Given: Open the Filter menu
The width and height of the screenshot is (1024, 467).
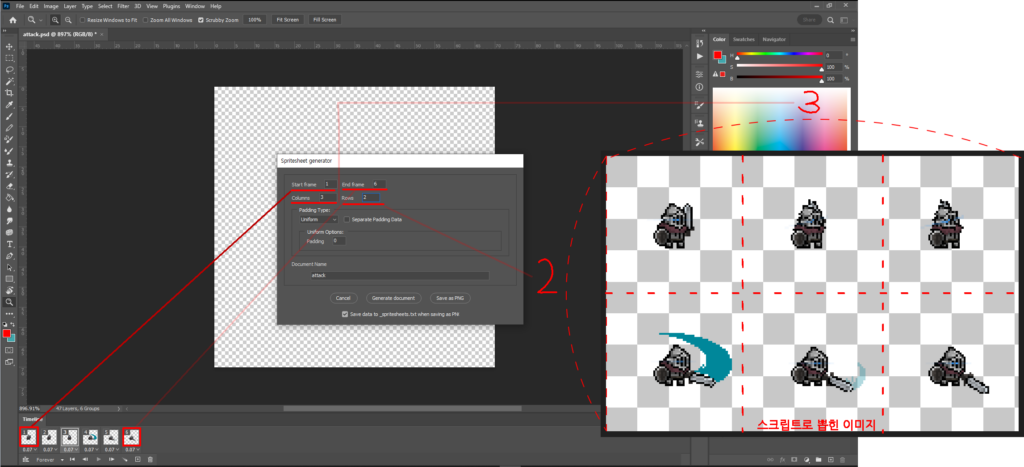Looking at the screenshot, I should [123, 6].
